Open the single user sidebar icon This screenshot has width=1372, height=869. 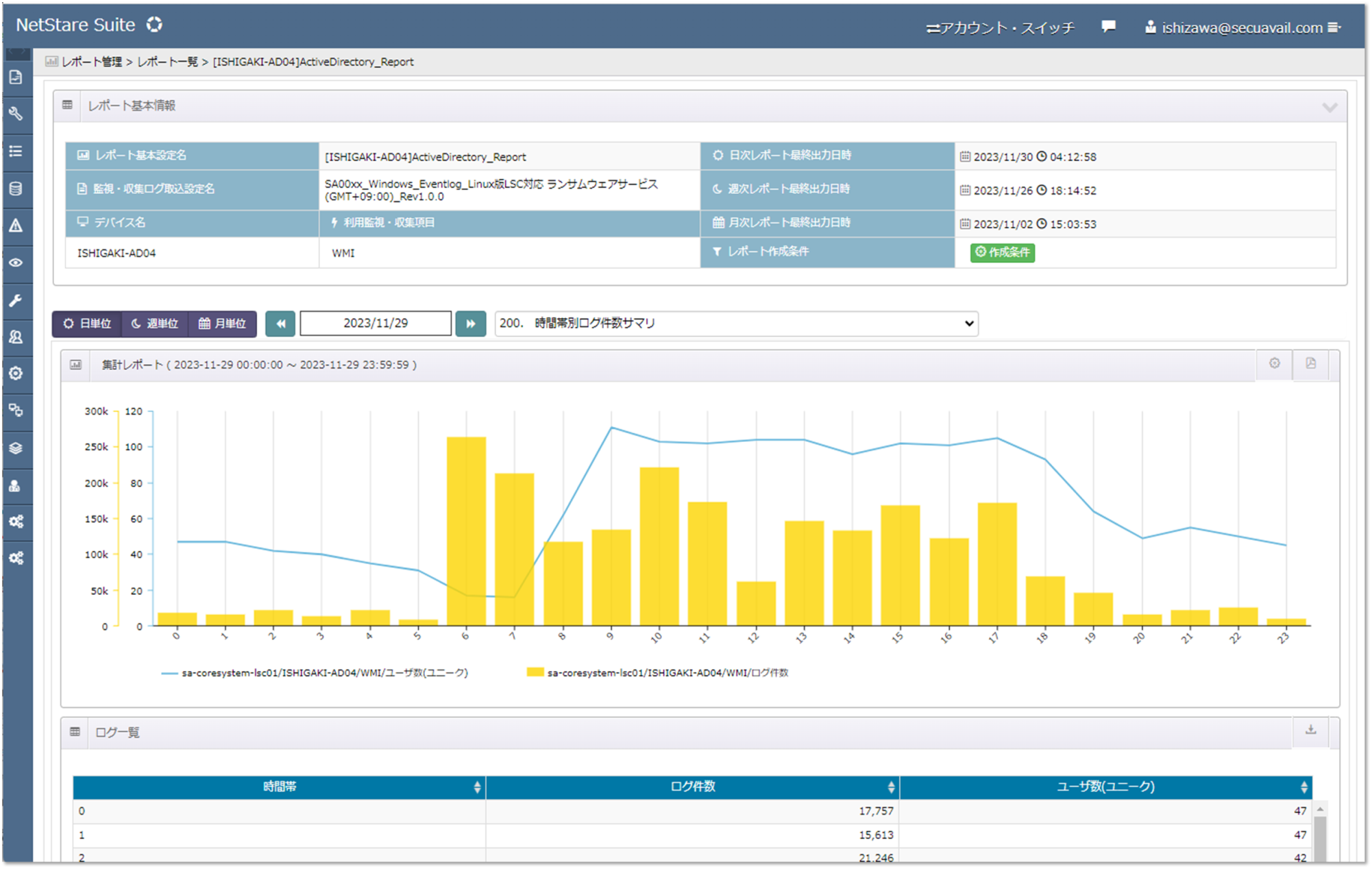point(16,486)
